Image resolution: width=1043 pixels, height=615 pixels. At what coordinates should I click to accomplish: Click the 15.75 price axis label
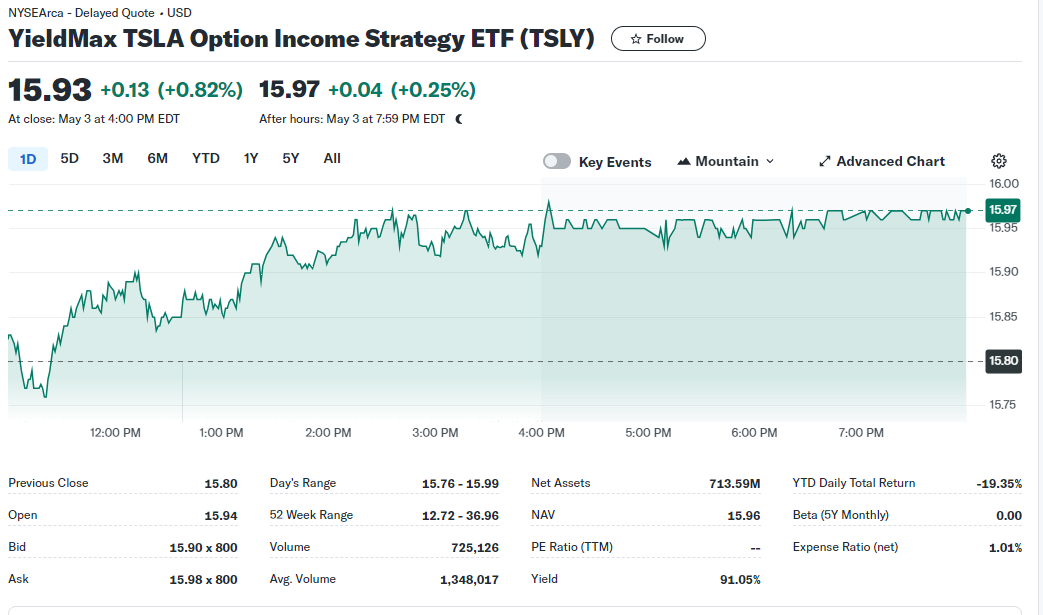click(1002, 405)
